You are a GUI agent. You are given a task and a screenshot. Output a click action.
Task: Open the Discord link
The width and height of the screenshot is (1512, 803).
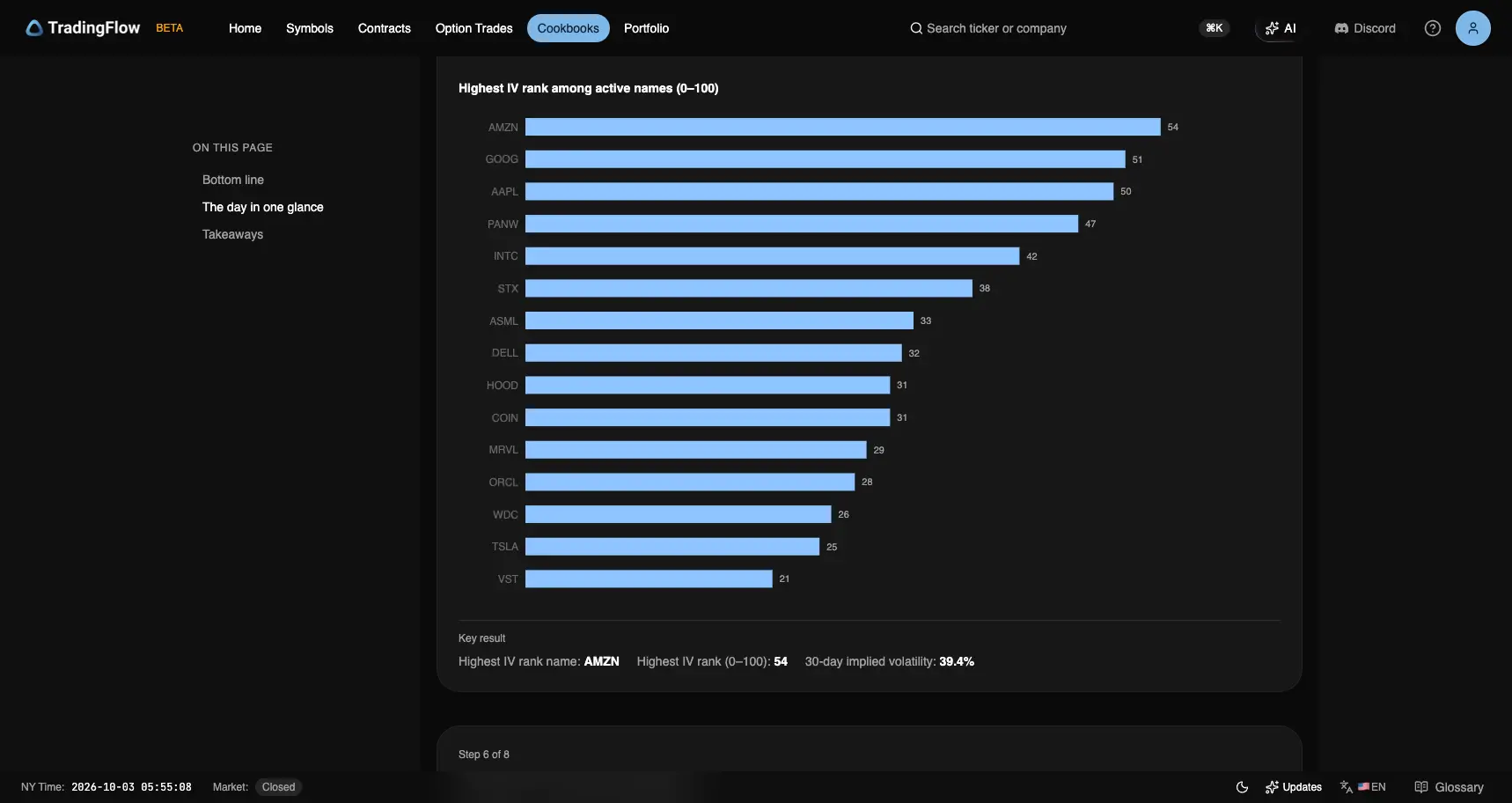pyautogui.click(x=1365, y=28)
